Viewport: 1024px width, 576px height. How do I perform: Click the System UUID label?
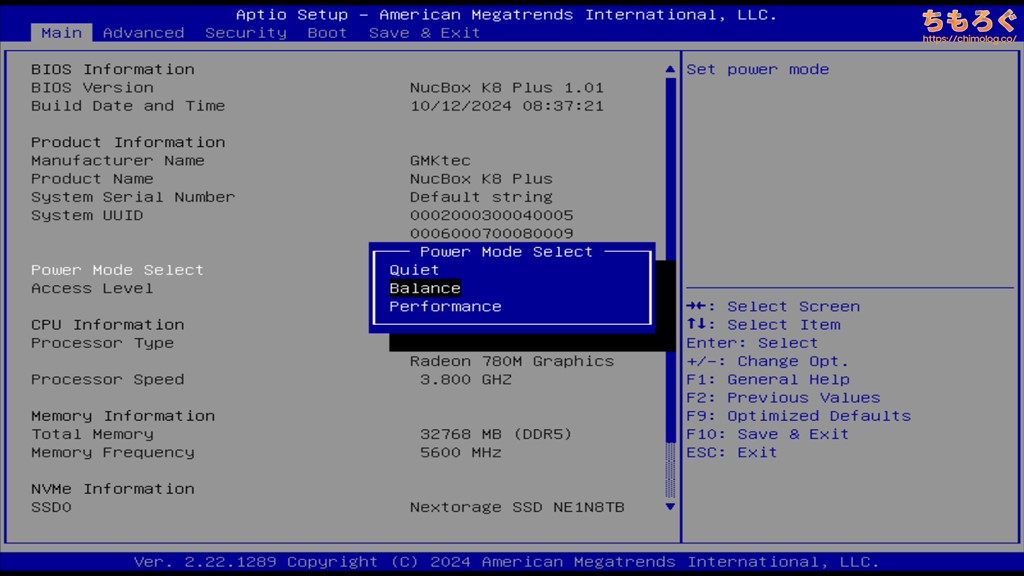(87, 216)
